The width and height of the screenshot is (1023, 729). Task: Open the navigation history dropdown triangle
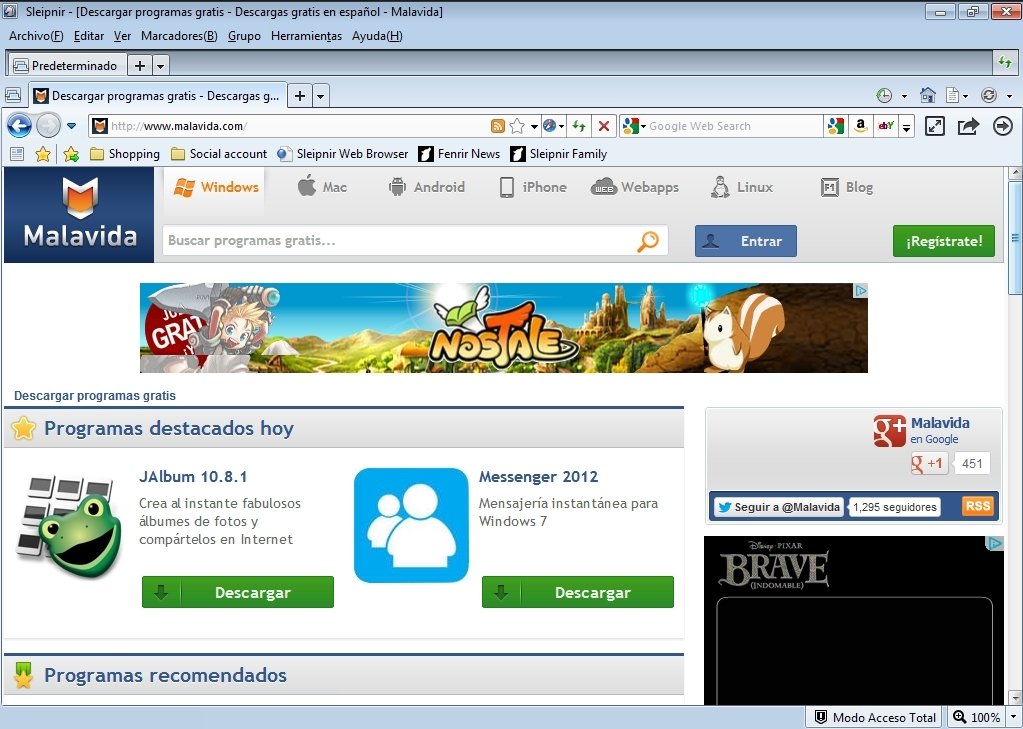72,126
